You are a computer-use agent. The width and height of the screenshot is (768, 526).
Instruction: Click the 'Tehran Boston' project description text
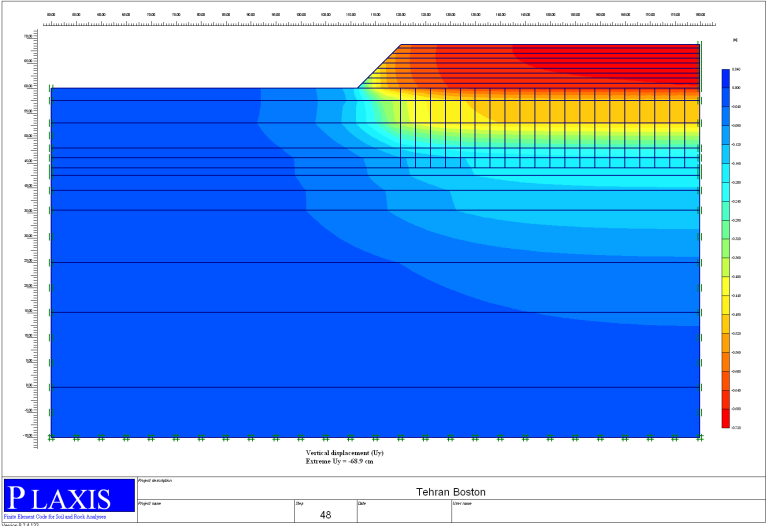pyautogui.click(x=451, y=492)
